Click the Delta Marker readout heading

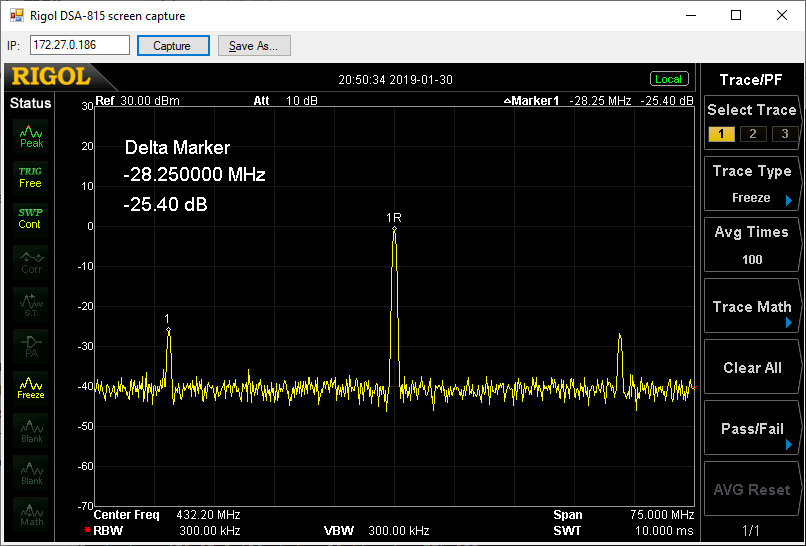pos(177,148)
